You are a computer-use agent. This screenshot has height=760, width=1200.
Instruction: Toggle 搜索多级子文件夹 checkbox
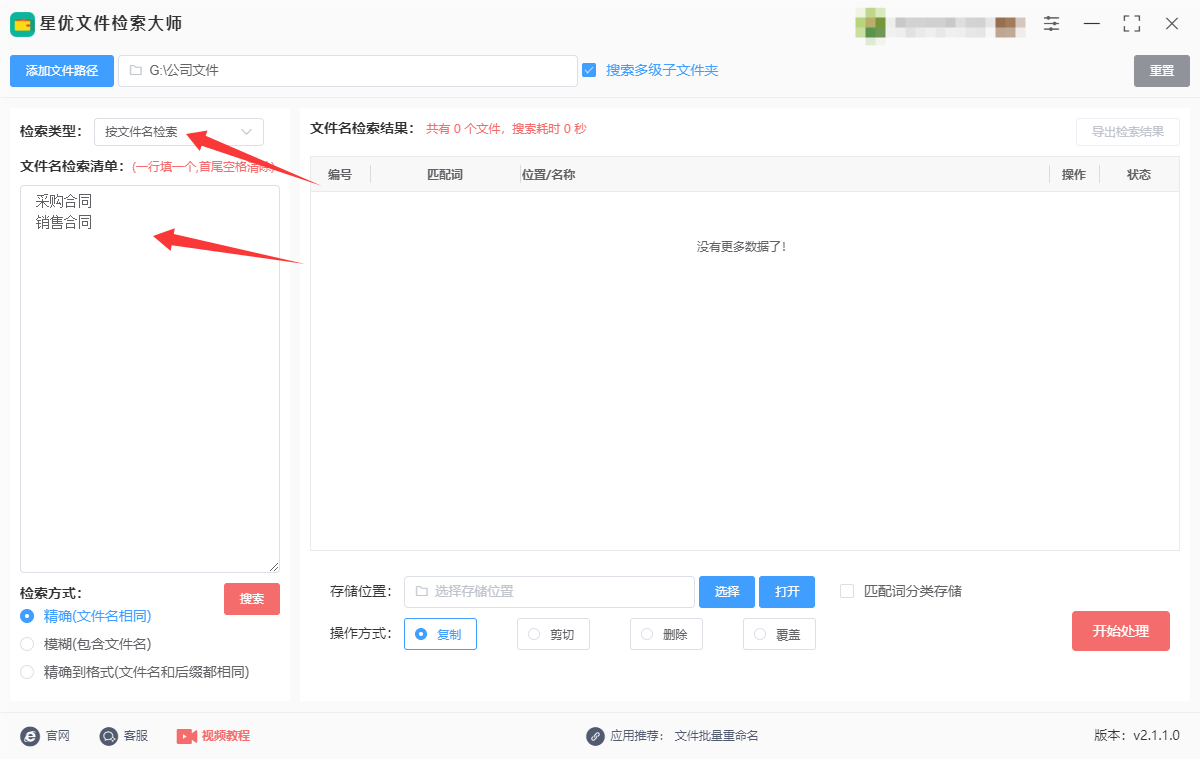[x=589, y=70]
